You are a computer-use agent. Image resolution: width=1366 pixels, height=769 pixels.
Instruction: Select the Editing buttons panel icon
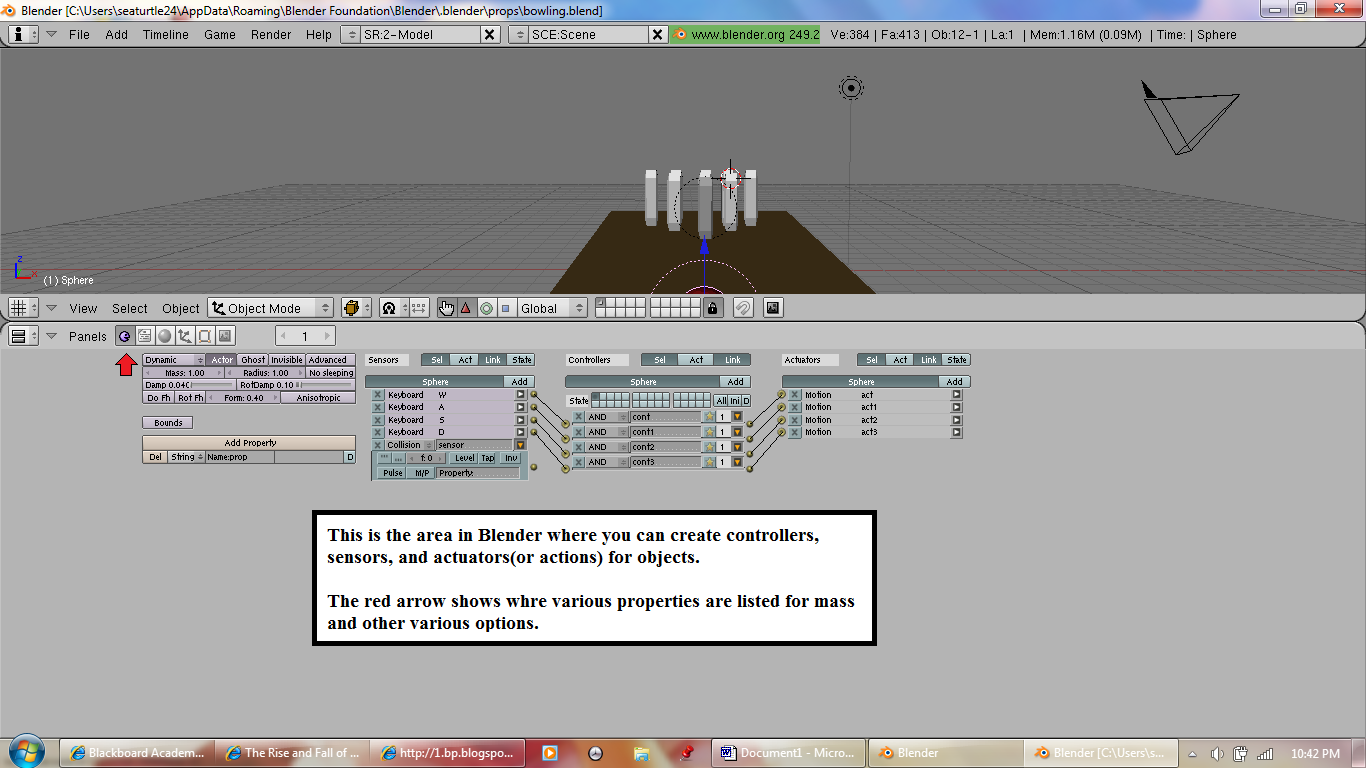click(x=205, y=335)
